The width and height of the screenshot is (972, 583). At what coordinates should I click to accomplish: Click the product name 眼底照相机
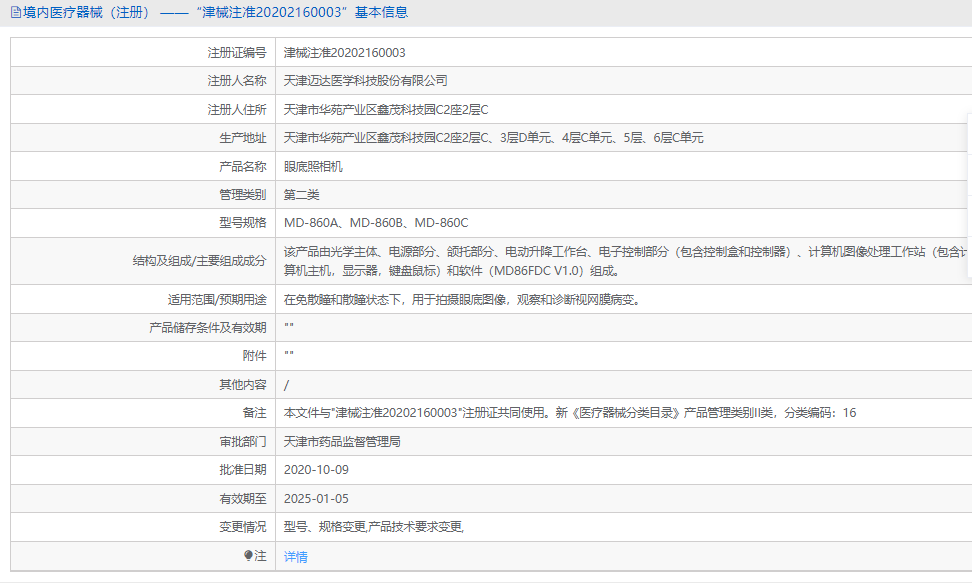pyautogui.click(x=313, y=167)
